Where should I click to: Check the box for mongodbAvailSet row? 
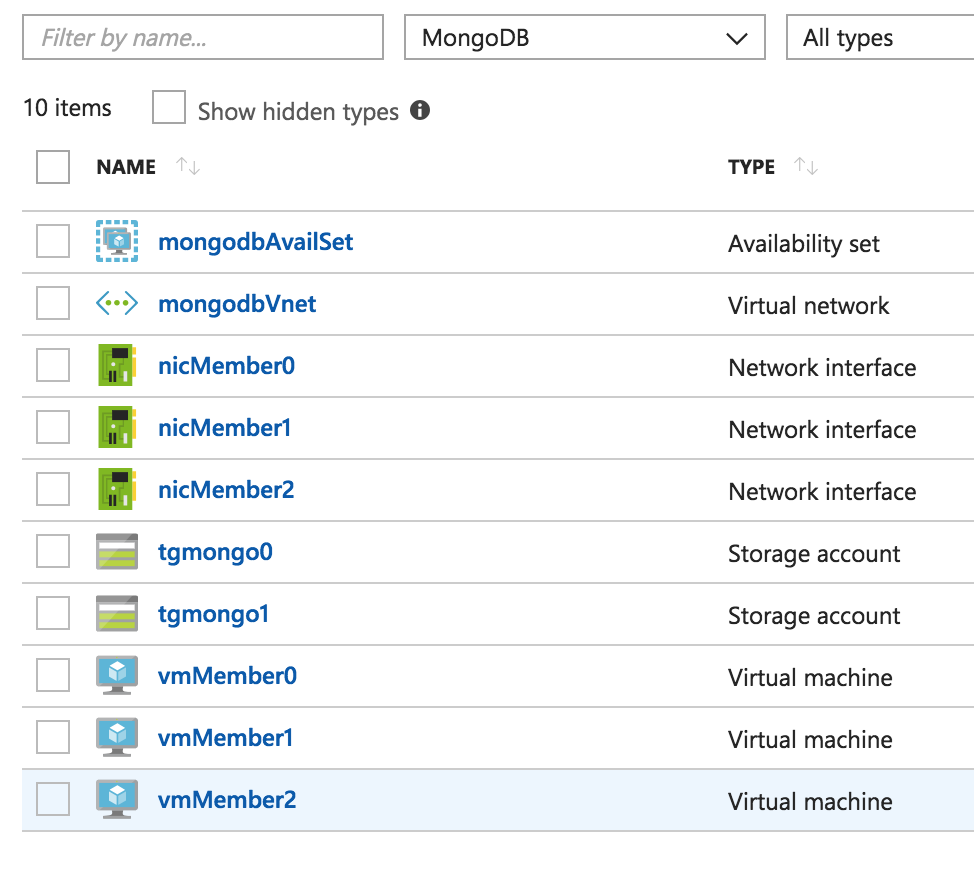[x=53, y=241]
